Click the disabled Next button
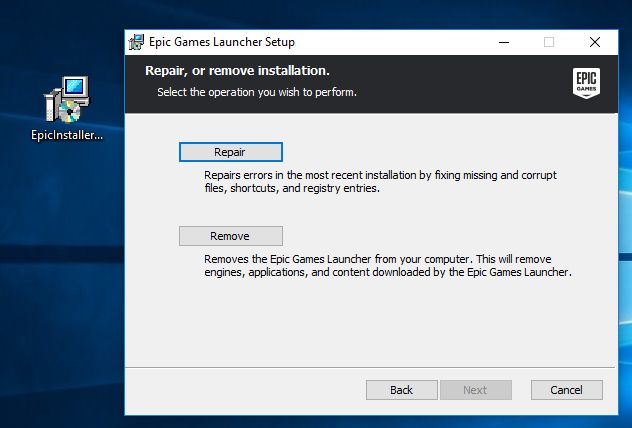 (476, 390)
